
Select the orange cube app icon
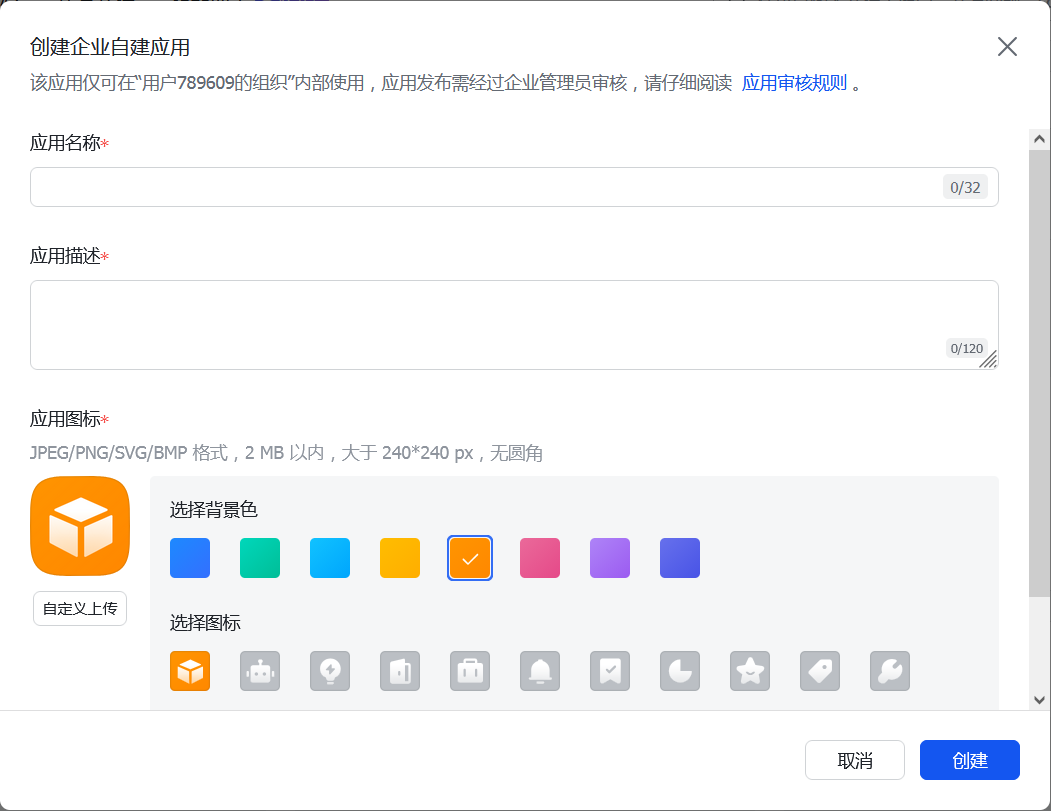(190, 671)
